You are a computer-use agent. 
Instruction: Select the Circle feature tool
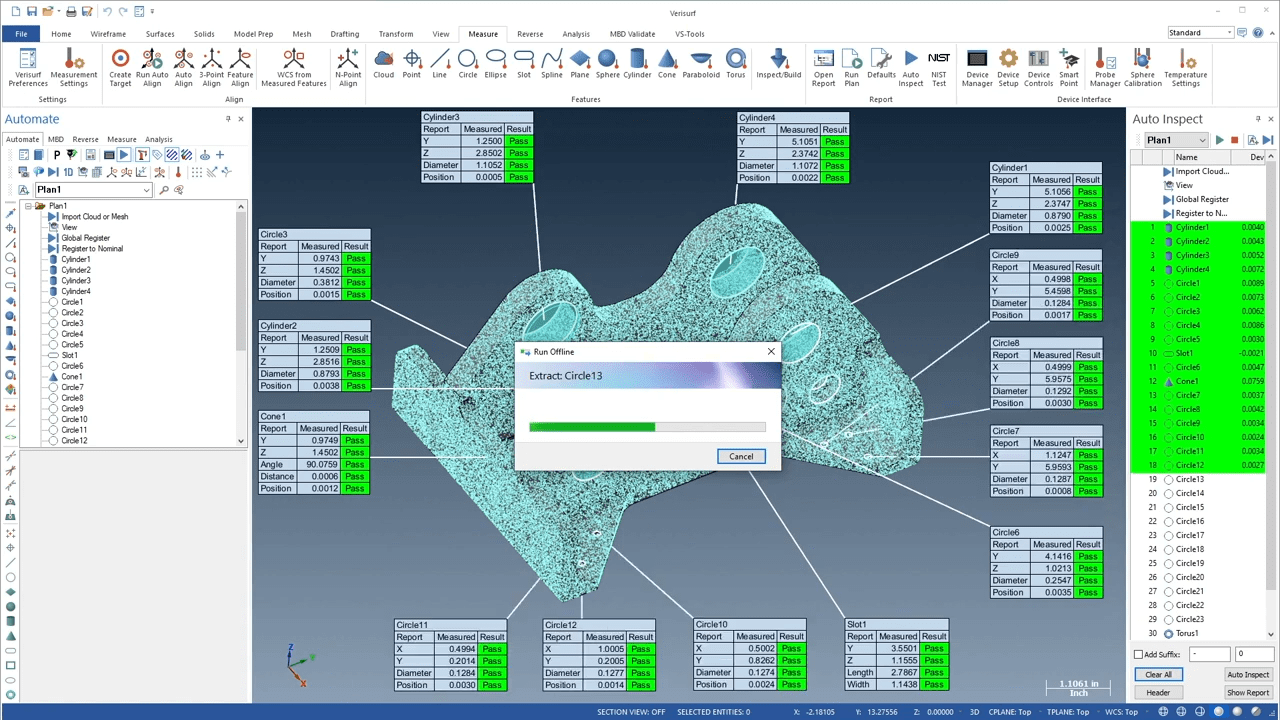(468, 64)
